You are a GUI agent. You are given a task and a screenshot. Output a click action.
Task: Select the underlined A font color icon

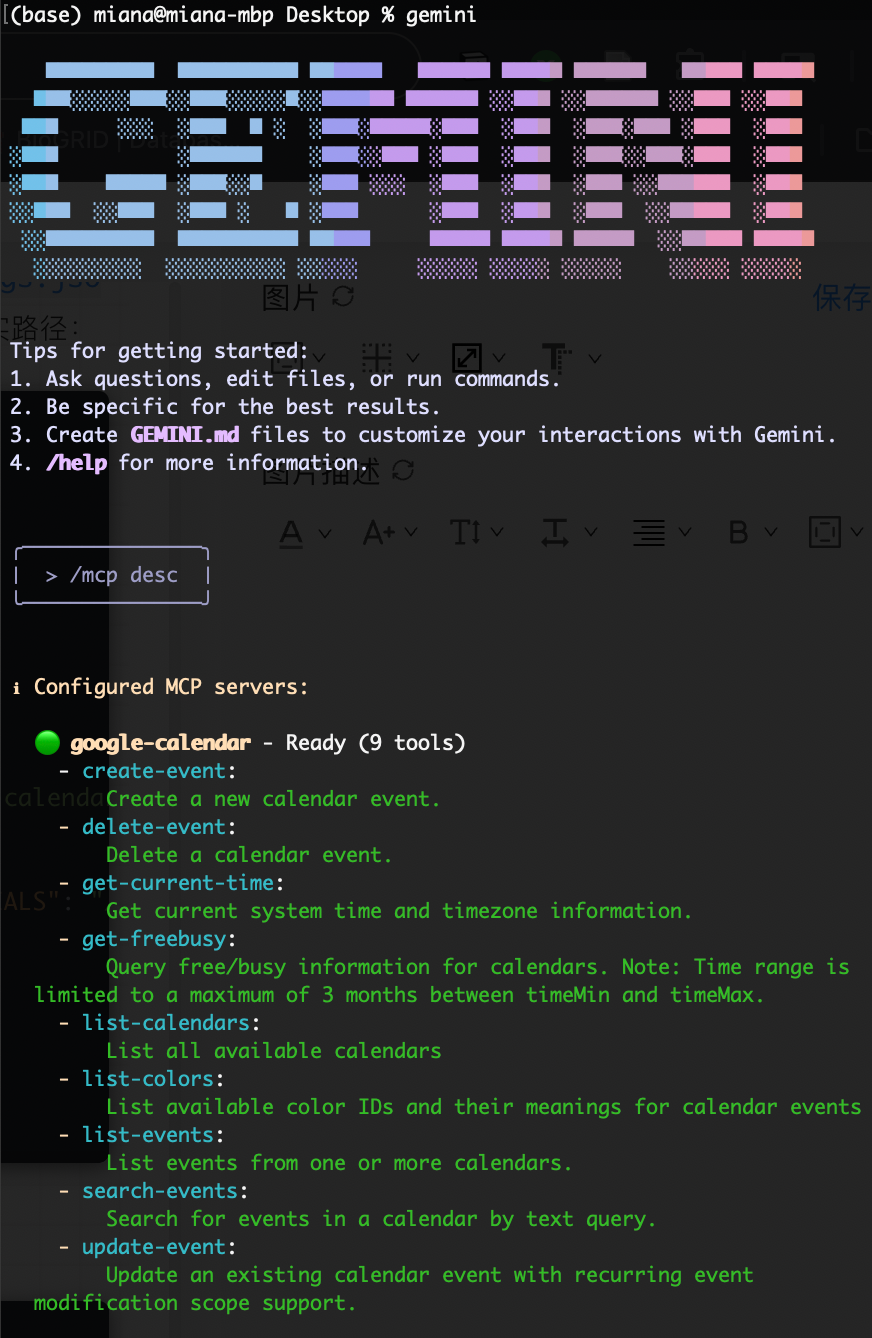tap(291, 533)
